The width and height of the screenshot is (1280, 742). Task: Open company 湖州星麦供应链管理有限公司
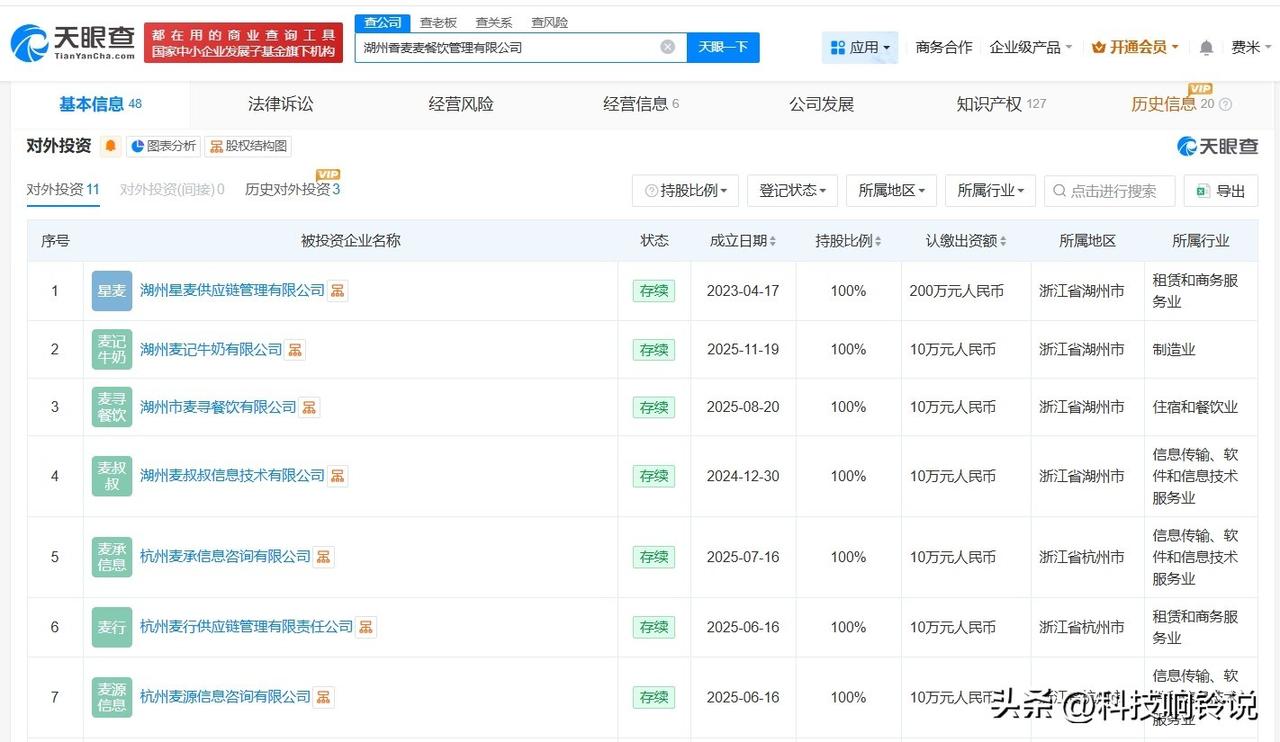tap(233, 291)
